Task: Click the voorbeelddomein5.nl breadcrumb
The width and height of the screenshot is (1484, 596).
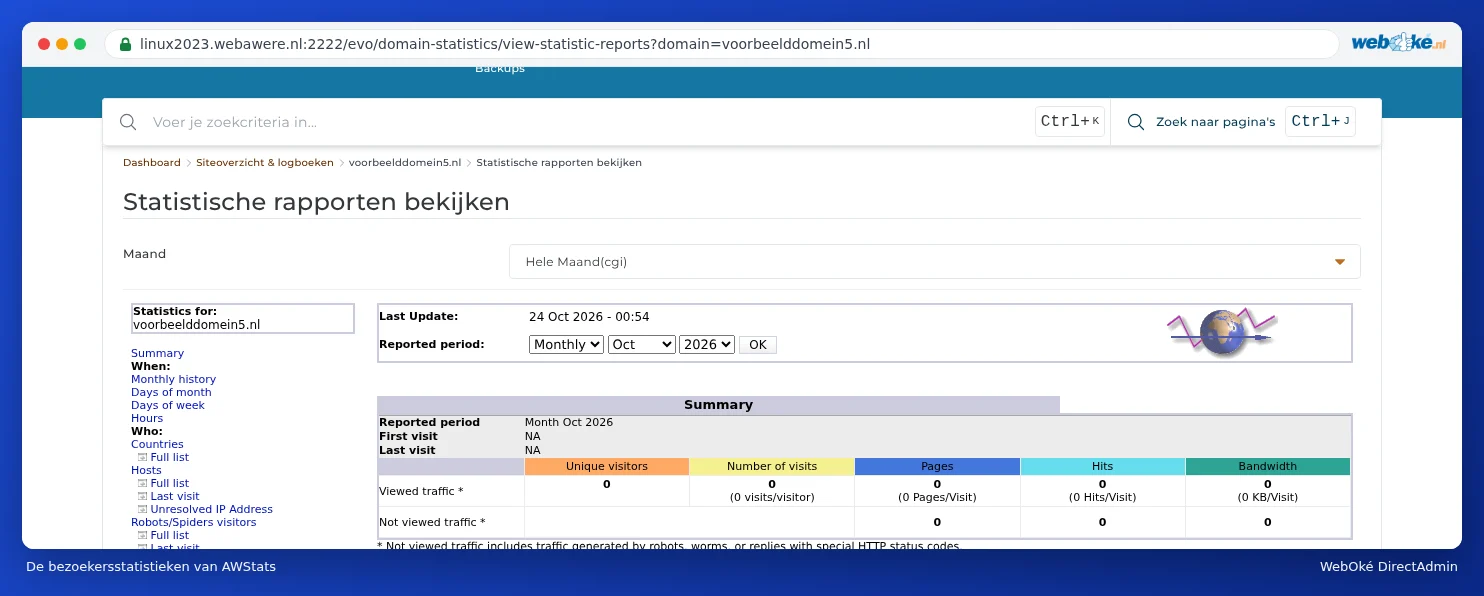Action: tap(405, 163)
